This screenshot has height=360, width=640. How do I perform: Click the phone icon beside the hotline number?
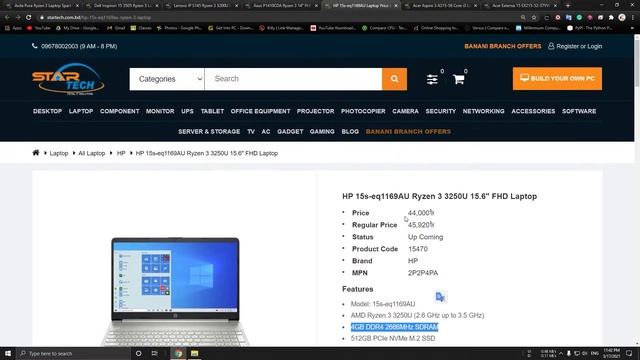[35, 46]
